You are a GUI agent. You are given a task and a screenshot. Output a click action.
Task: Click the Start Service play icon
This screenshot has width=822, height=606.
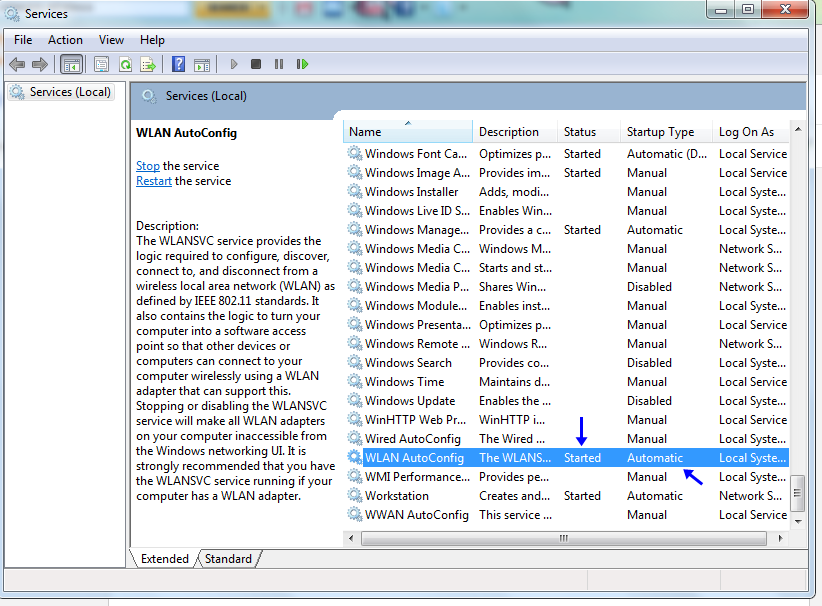click(234, 64)
